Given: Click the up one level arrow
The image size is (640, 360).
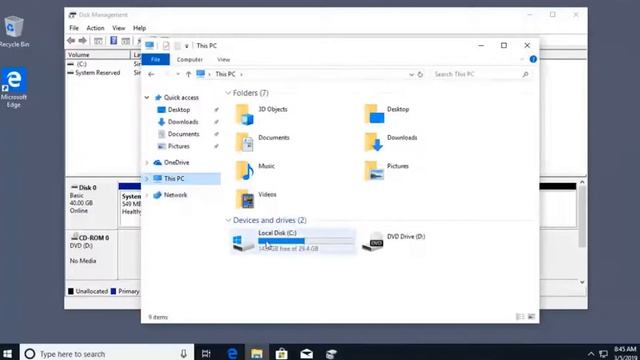Looking at the screenshot, I should 188,74.
